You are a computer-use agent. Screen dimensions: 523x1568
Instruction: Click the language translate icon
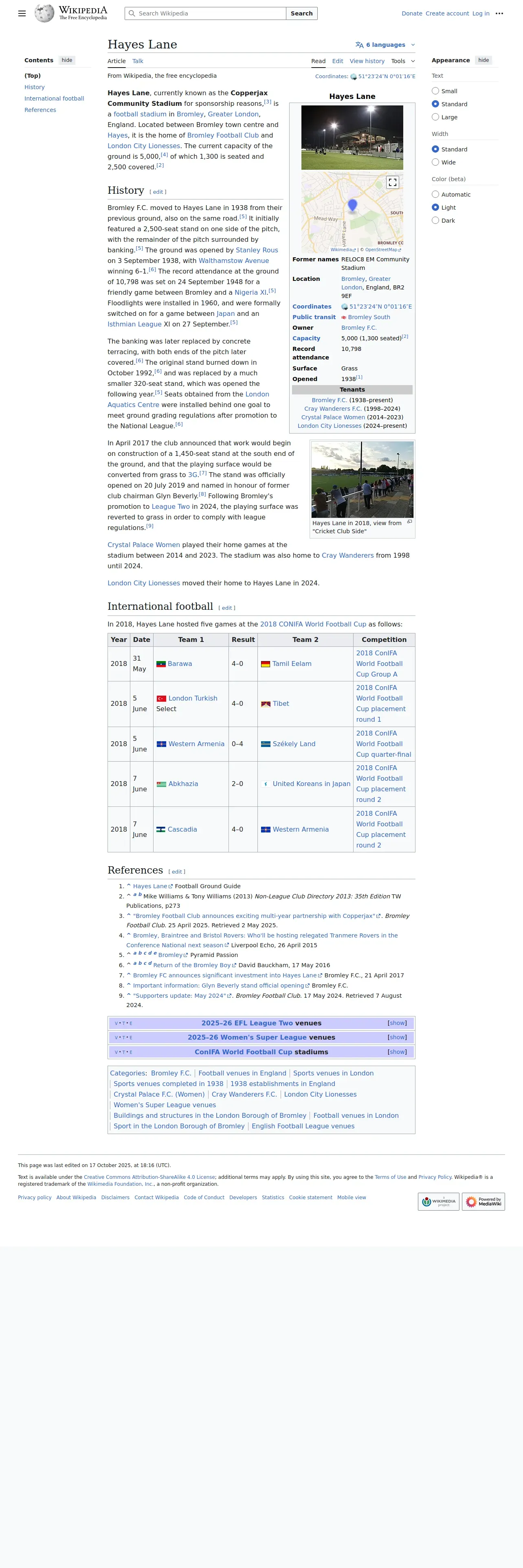(x=359, y=45)
